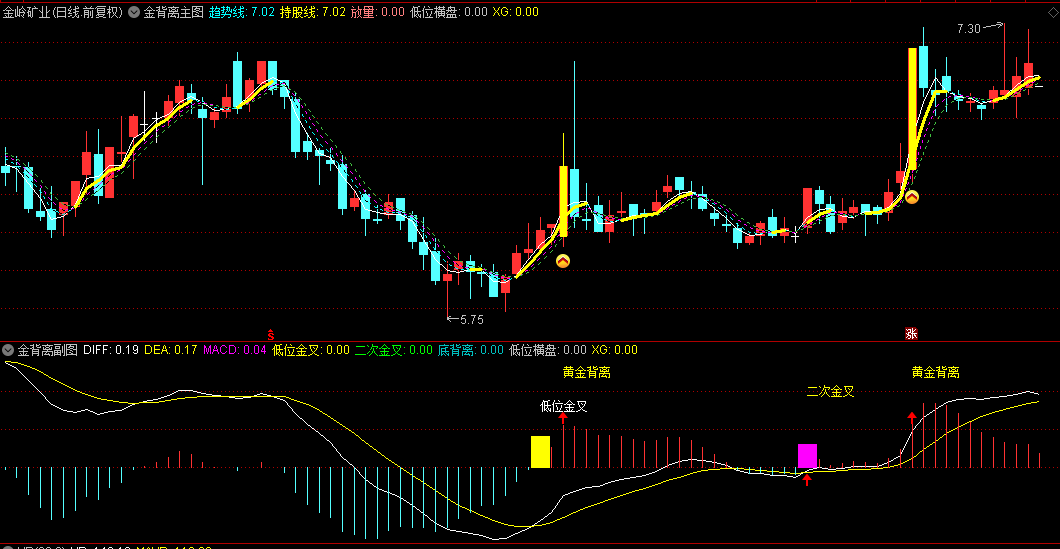Click orange up-arrow signal below the 7.30 rally
Image resolution: width=1060 pixels, height=549 pixels.
(x=912, y=197)
